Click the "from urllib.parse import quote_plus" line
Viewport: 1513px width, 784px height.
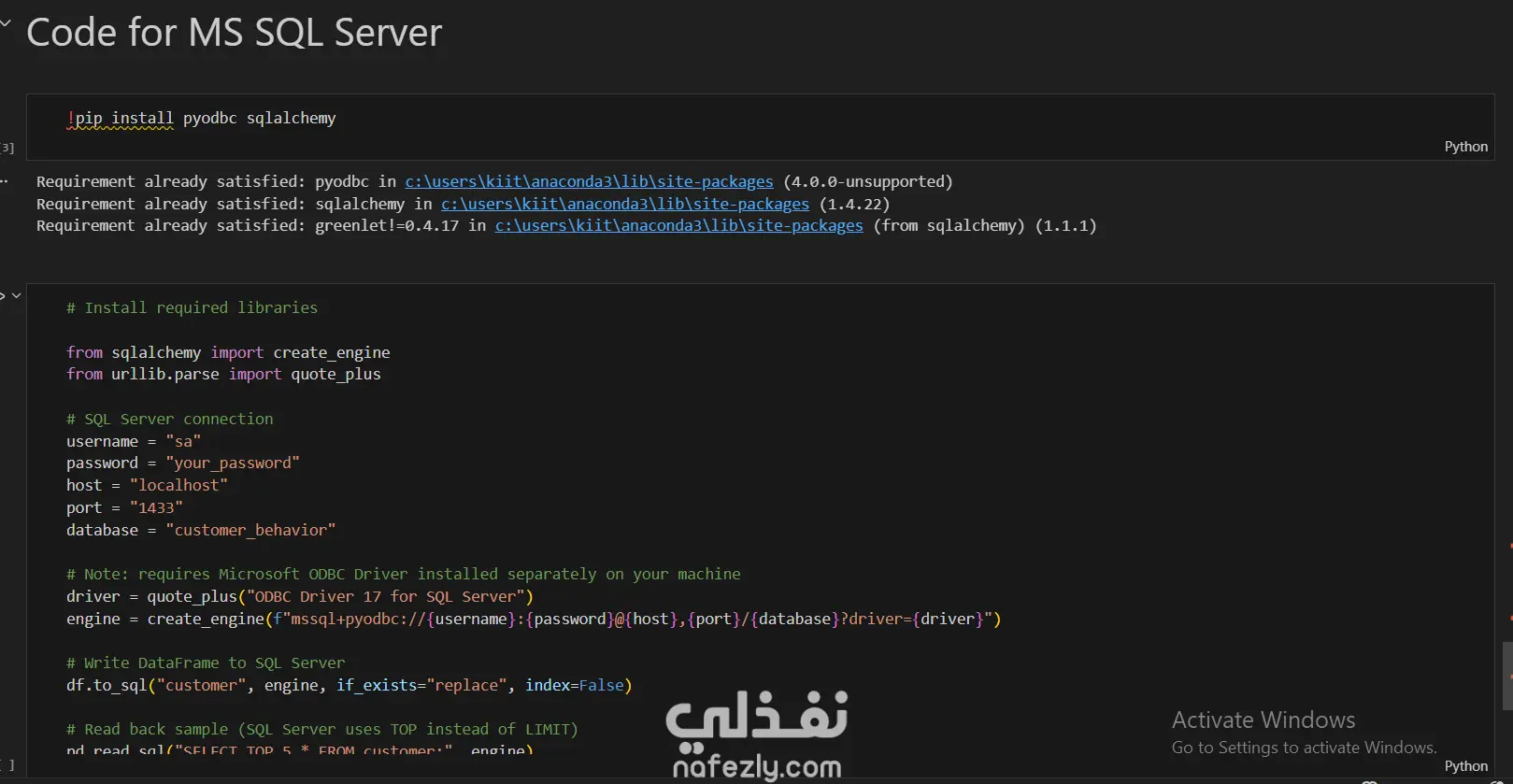[x=223, y=374]
